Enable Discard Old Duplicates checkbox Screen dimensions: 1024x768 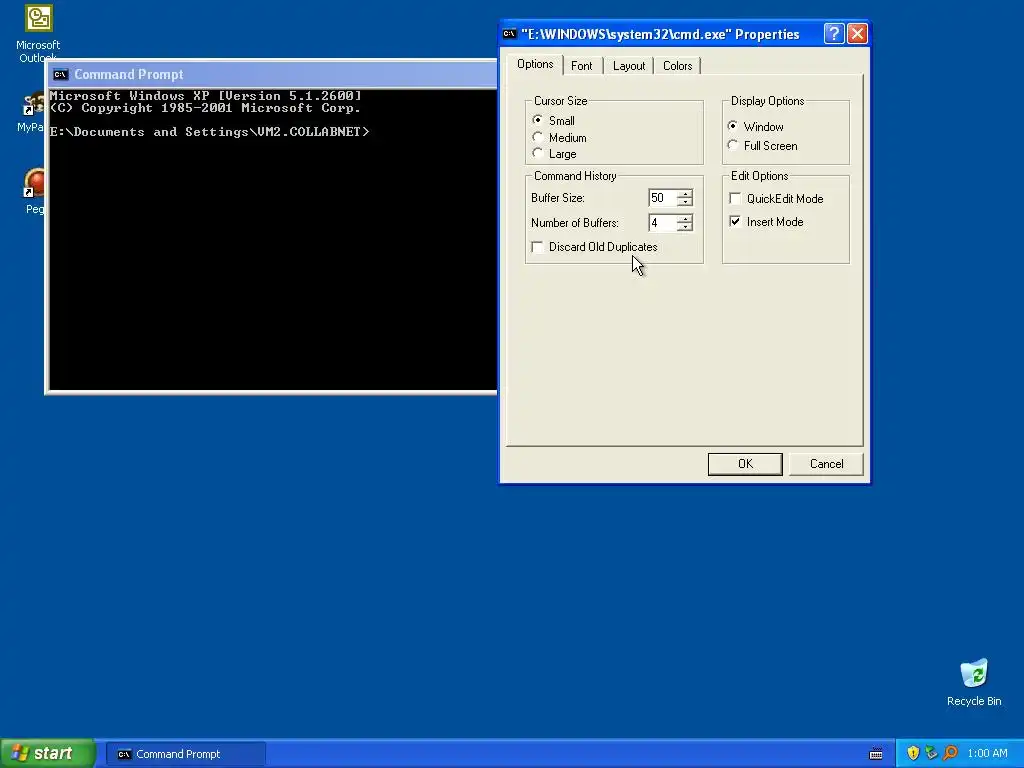point(537,247)
